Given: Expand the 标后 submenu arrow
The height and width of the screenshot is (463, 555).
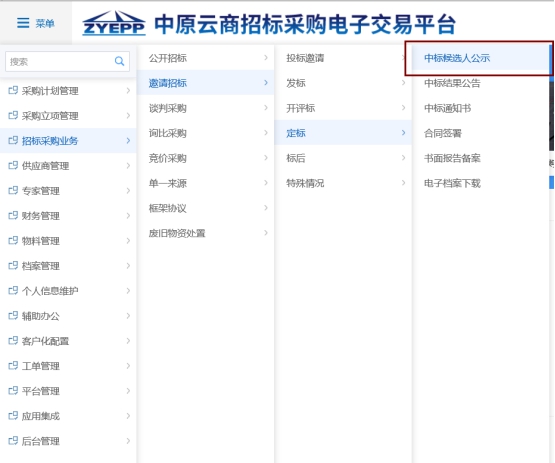Looking at the screenshot, I should point(404,158).
